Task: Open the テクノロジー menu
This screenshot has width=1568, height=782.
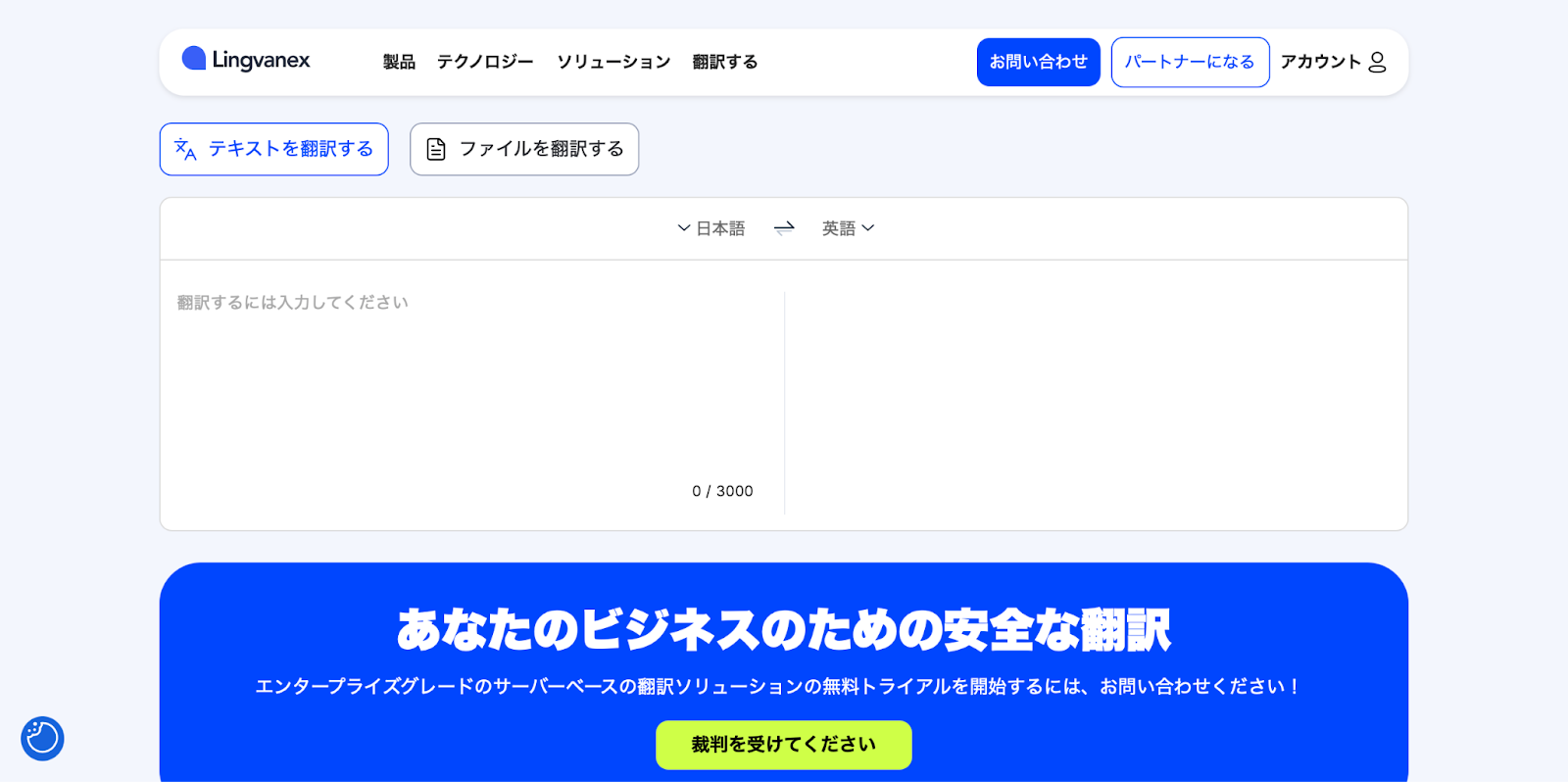Action: point(485,62)
